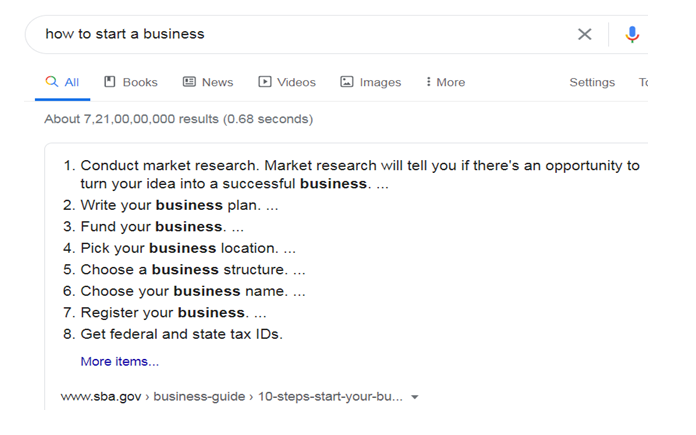Open the "More items..." link
The width and height of the screenshot is (696, 435).
click(119, 361)
